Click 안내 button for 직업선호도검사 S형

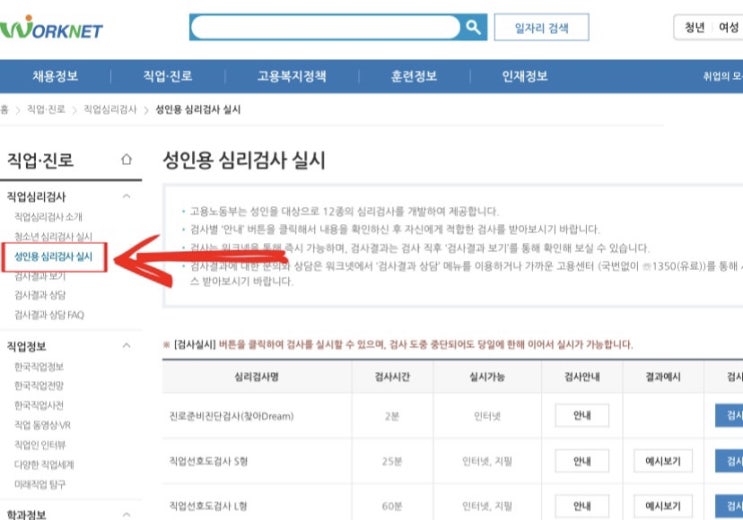(582, 461)
